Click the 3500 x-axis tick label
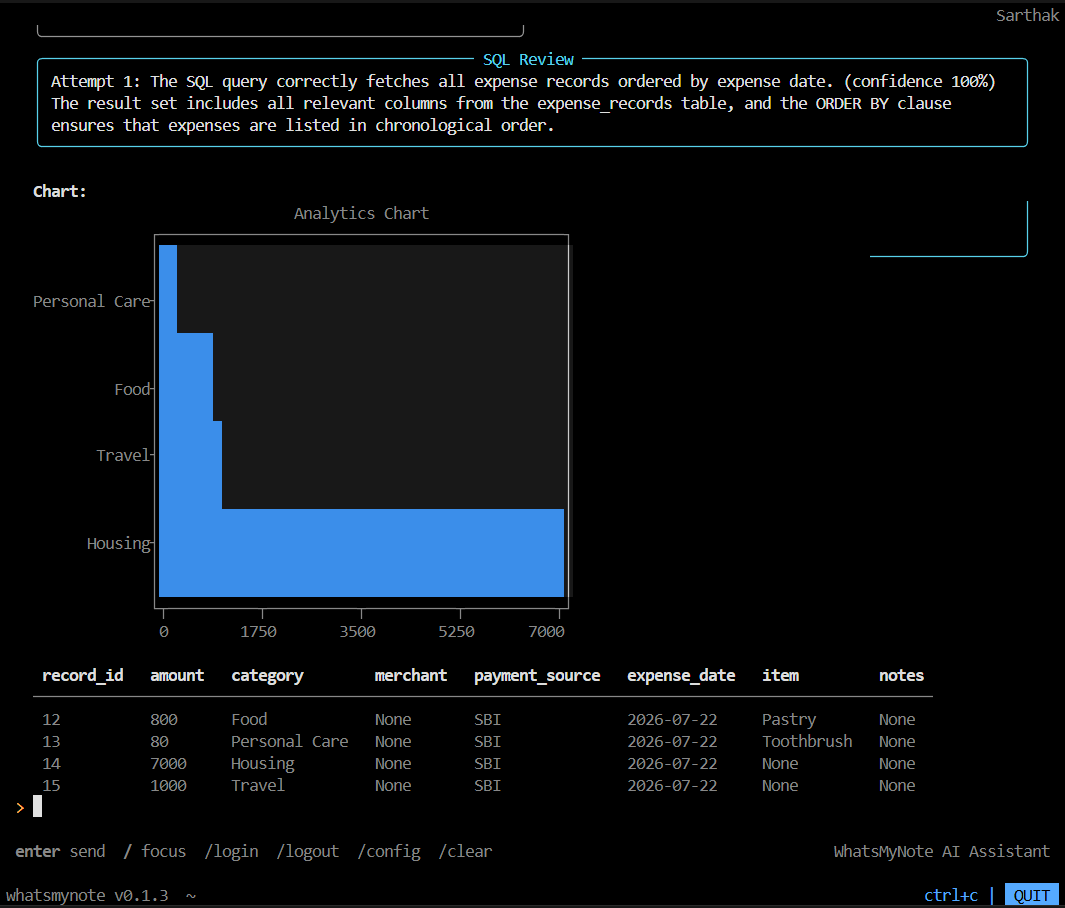Viewport: 1065px width, 908px height. 357,632
